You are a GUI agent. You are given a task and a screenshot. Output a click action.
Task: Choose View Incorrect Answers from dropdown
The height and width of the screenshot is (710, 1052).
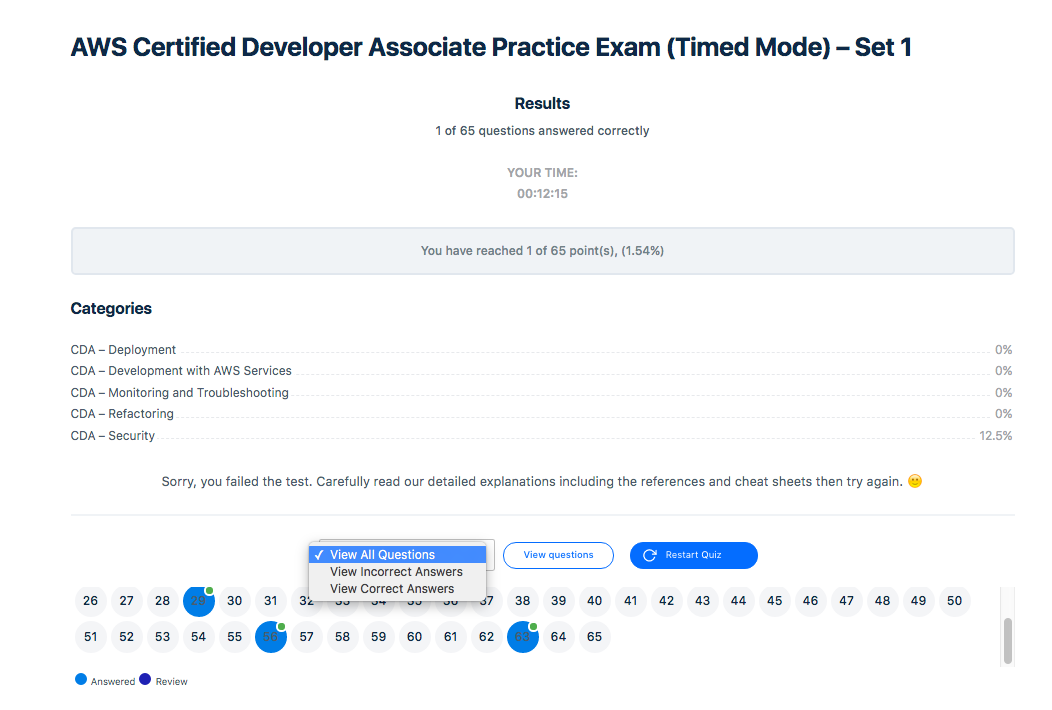click(396, 572)
